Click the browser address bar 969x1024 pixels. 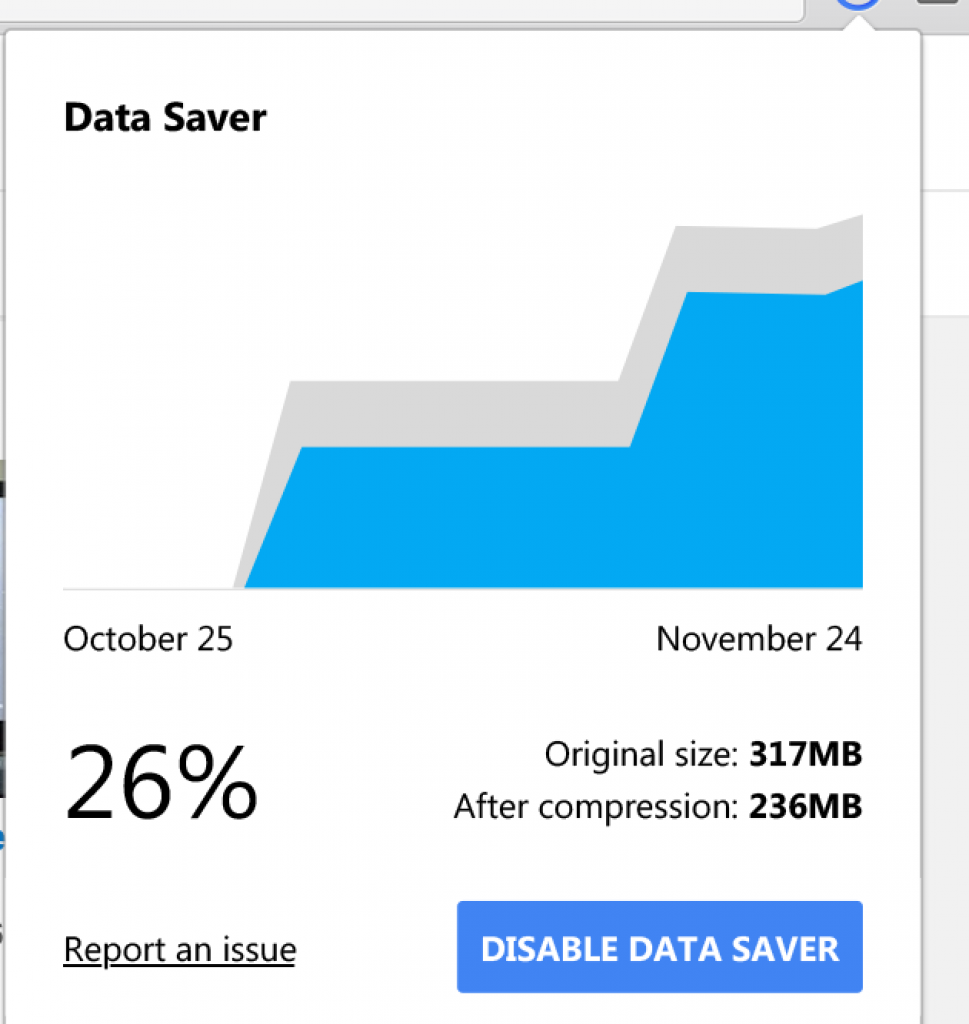coord(400,9)
